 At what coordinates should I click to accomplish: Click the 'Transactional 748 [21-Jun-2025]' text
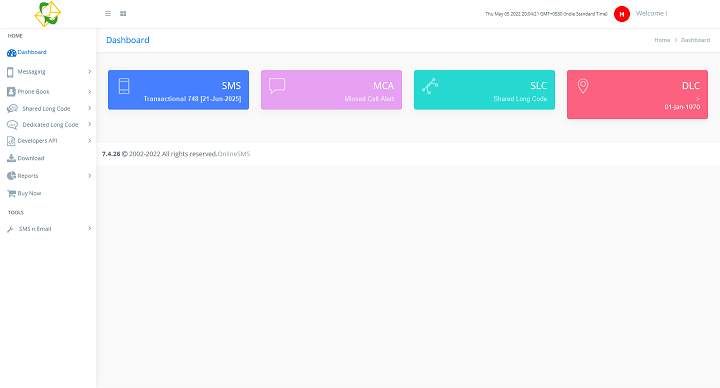192,99
